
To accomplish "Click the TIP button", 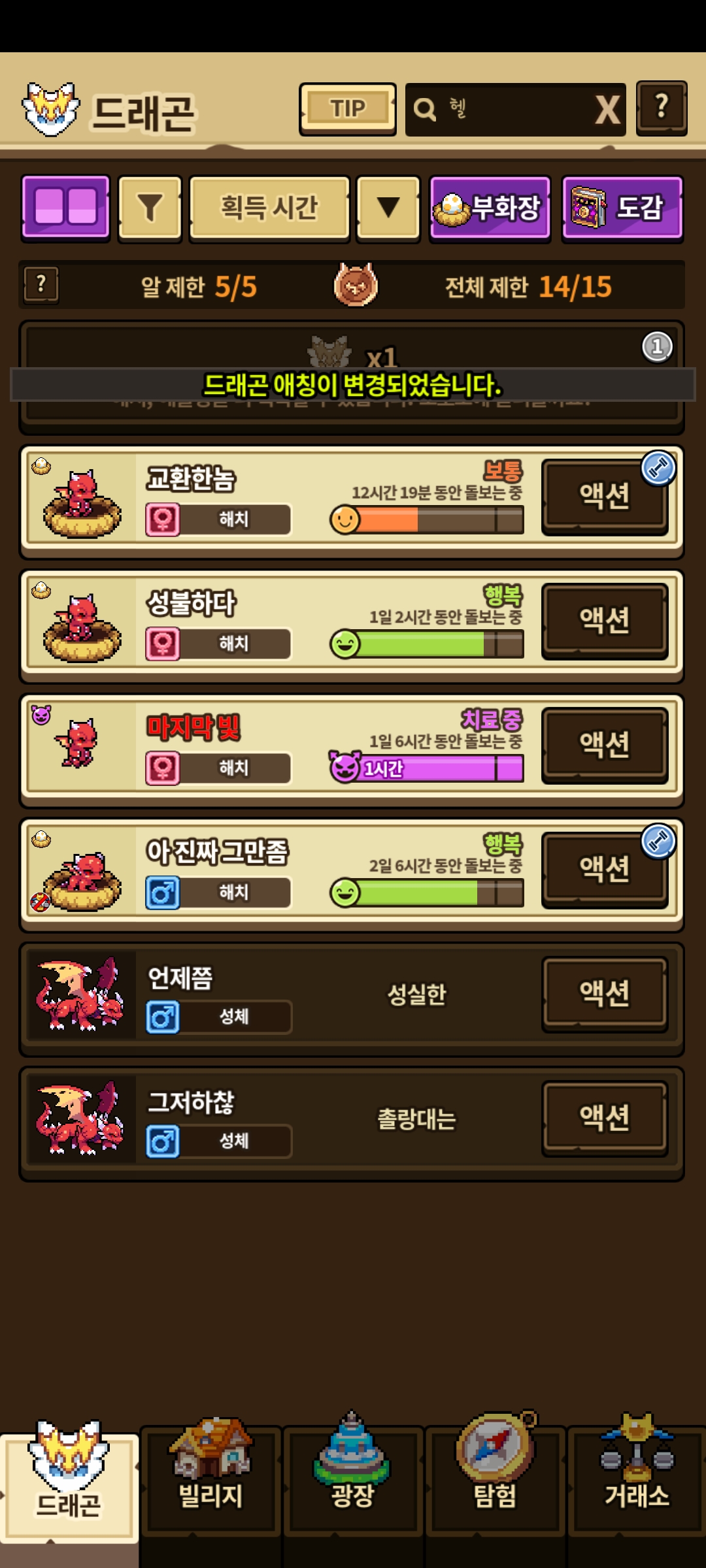I will click(348, 109).
